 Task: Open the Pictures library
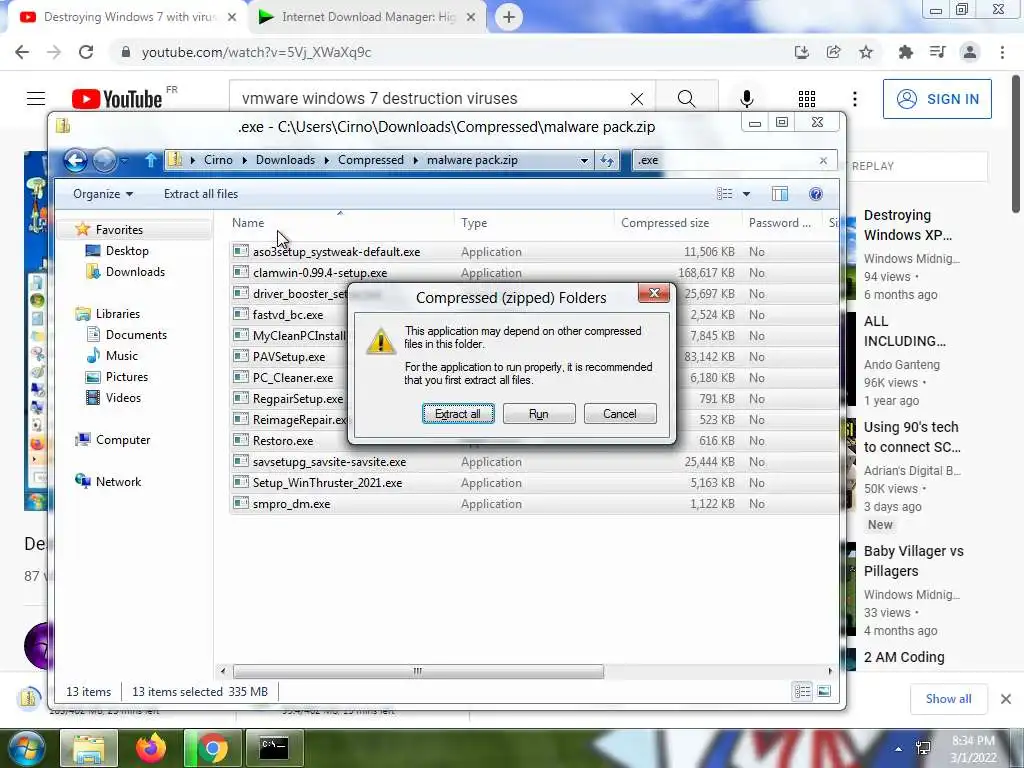pos(127,377)
